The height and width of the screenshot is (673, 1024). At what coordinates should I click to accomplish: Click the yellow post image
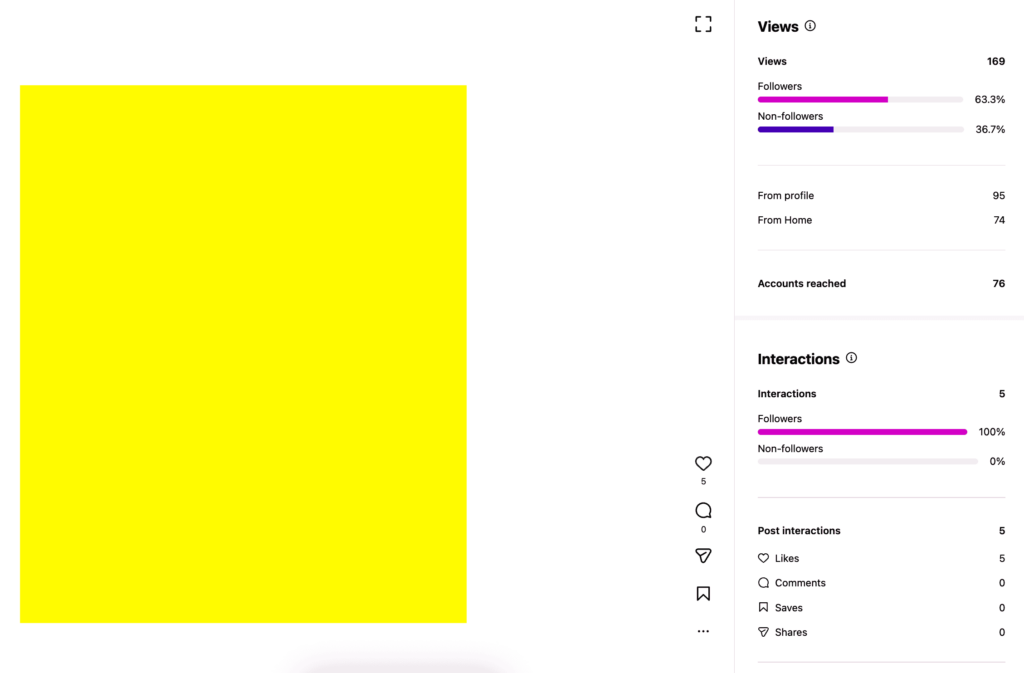coord(243,354)
